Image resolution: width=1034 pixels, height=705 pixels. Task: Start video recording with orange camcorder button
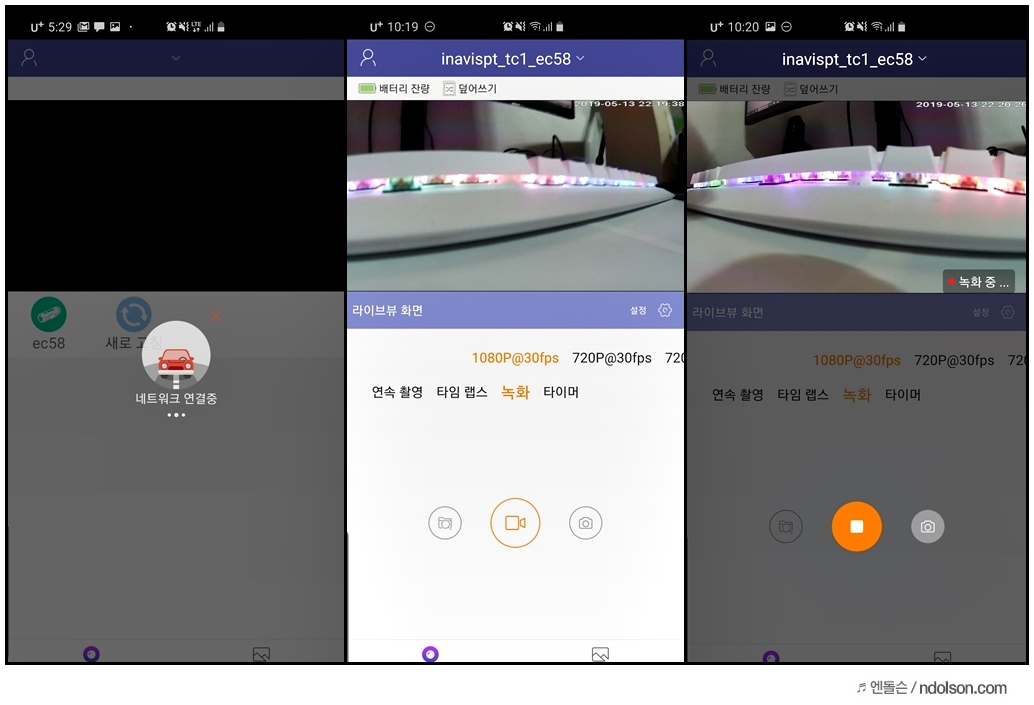click(x=515, y=523)
